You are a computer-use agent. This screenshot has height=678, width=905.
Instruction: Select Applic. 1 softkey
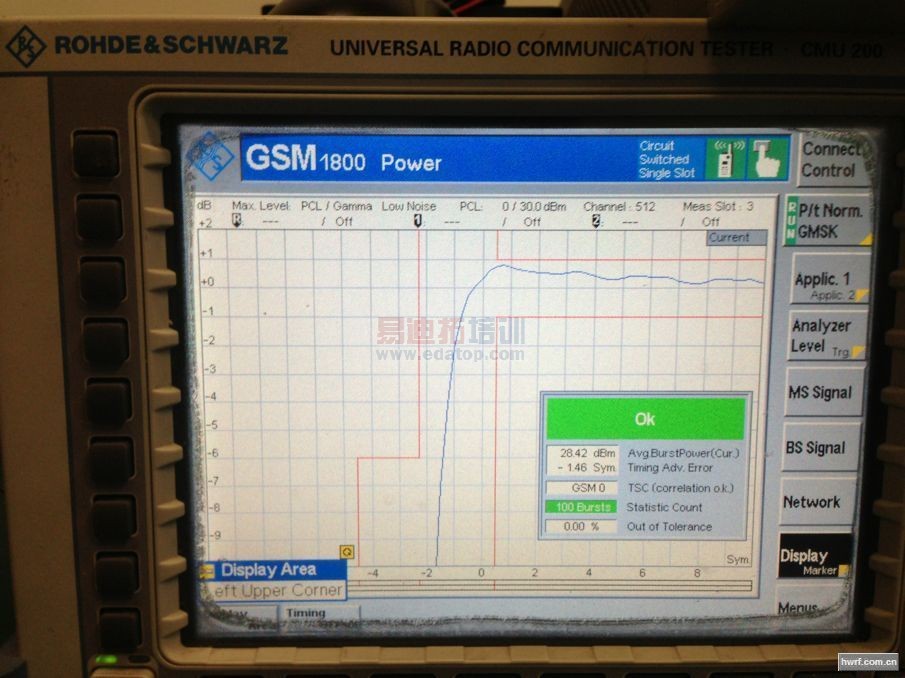tap(829, 280)
